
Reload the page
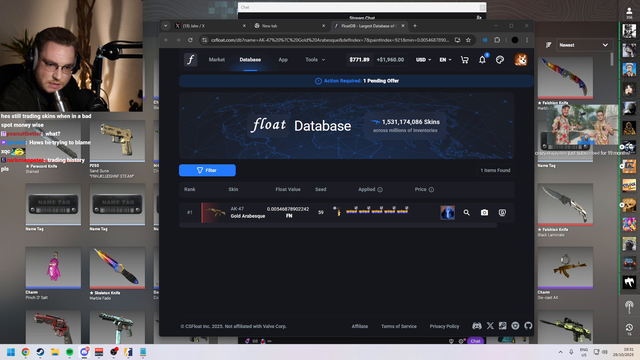coord(190,40)
